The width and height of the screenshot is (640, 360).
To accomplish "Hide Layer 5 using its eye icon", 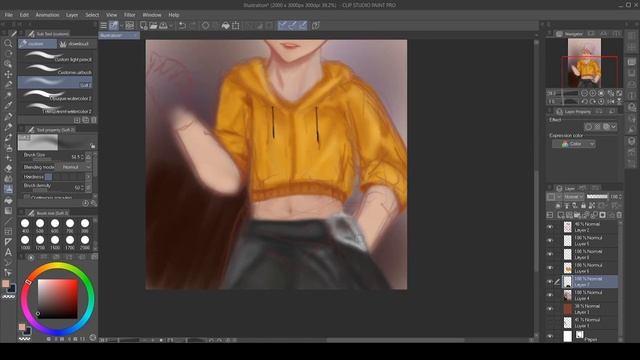I will [x=550, y=241].
